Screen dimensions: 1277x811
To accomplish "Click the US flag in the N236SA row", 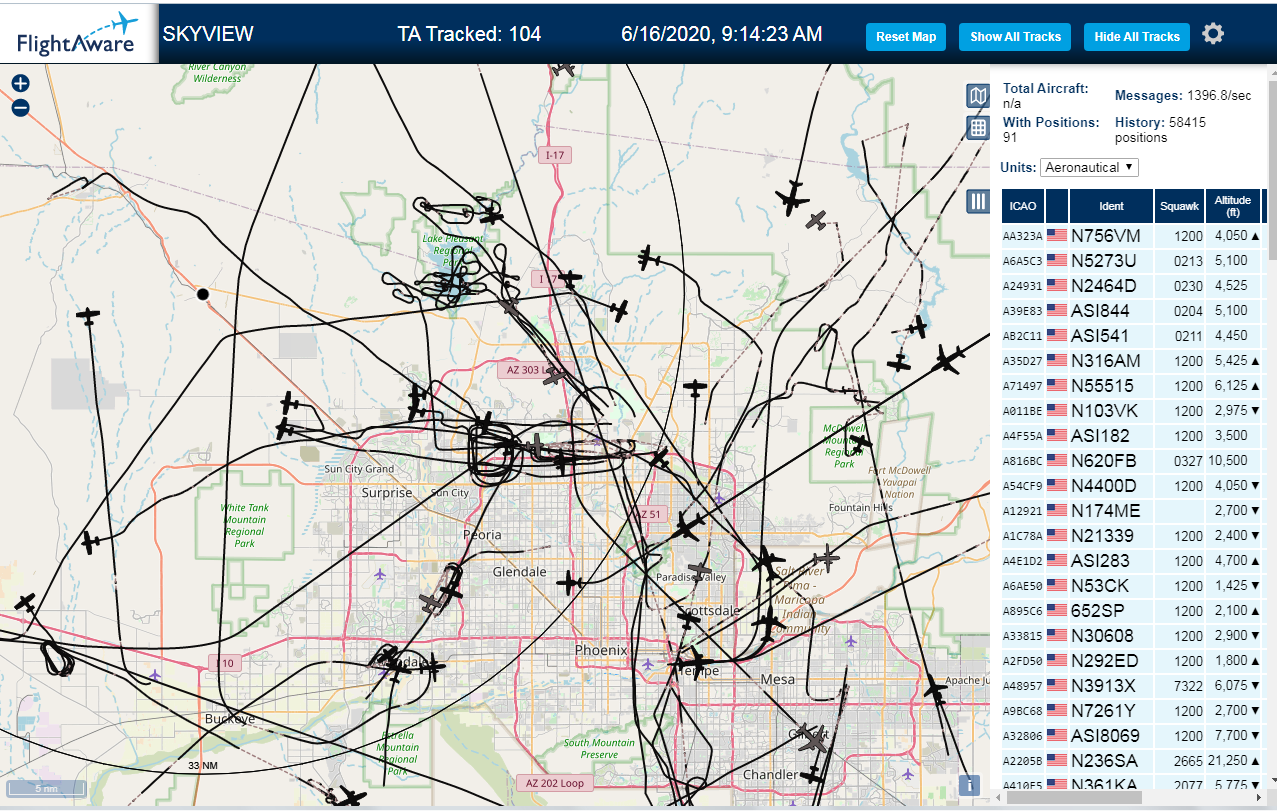I will coord(1057,761).
